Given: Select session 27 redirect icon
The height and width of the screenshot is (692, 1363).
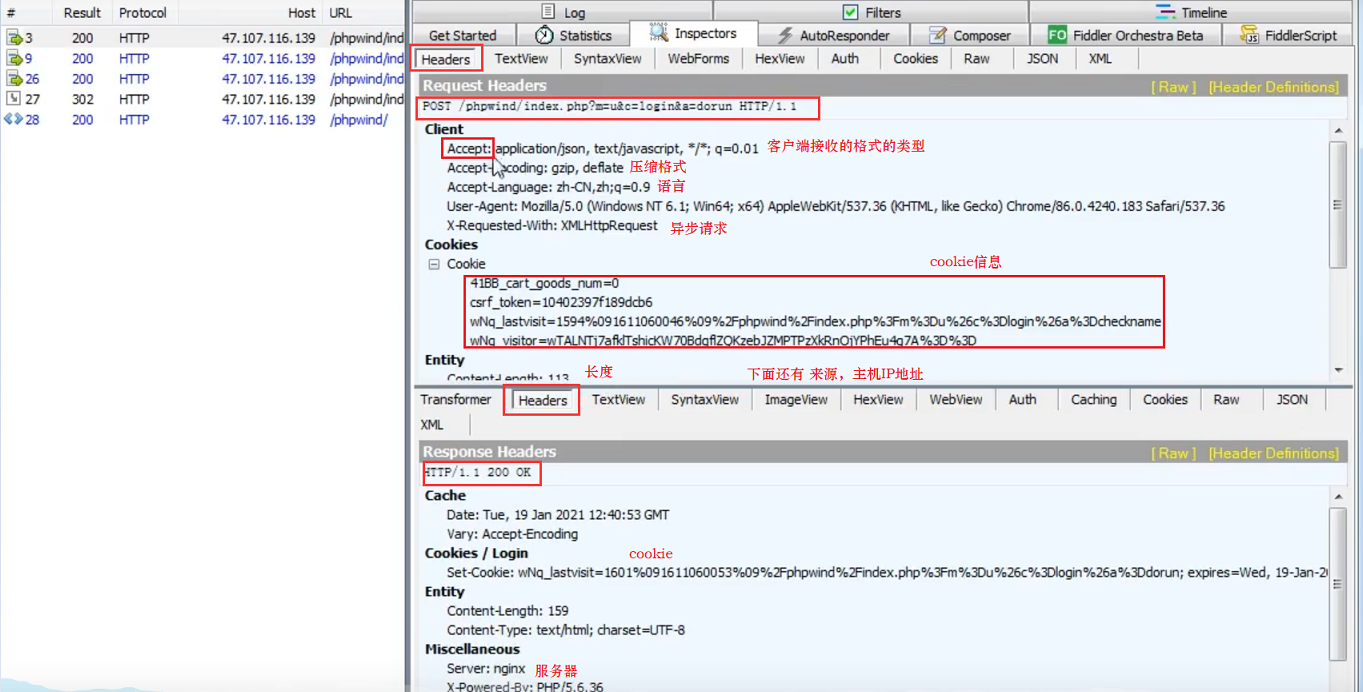Looking at the screenshot, I should coord(13,98).
